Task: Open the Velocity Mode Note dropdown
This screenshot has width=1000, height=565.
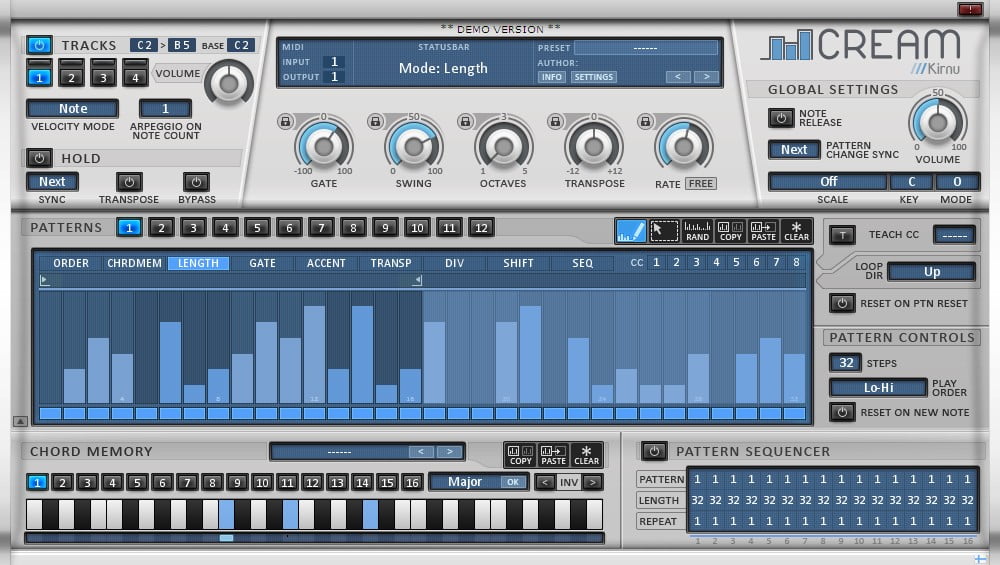Action: point(72,108)
